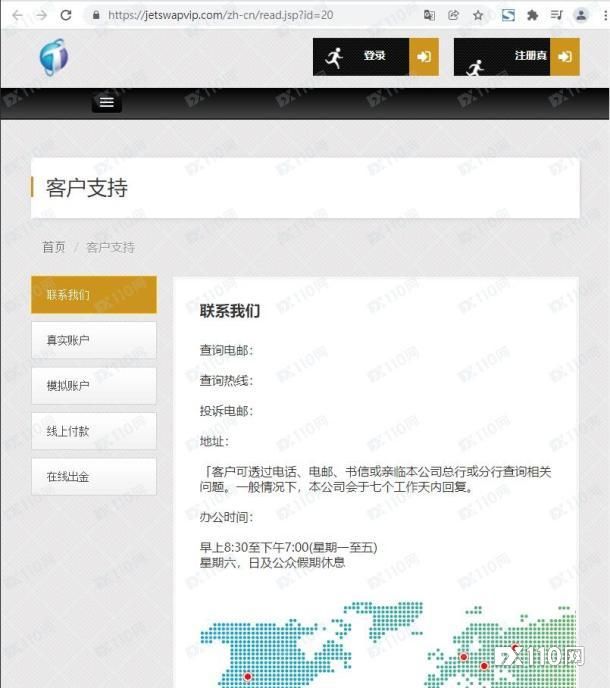Screen dimensions: 610x688
Task: Click the 地址 label
Action: tap(214, 441)
